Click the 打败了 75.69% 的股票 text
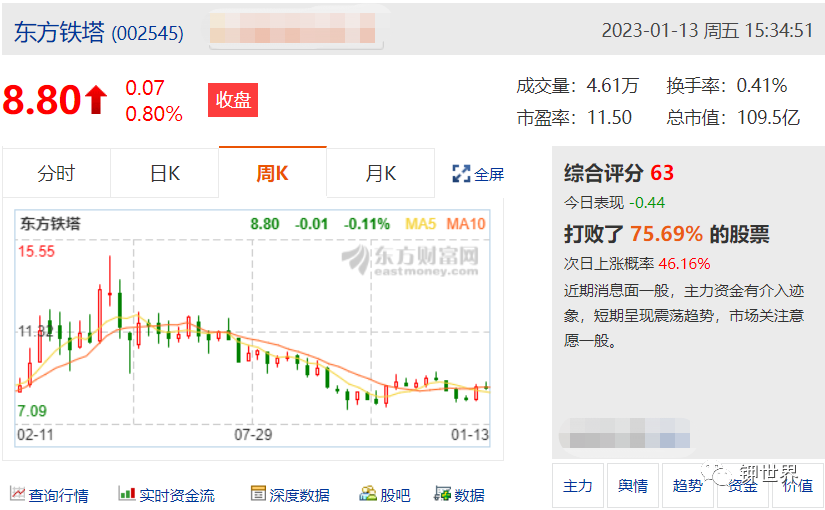 [x=667, y=234]
